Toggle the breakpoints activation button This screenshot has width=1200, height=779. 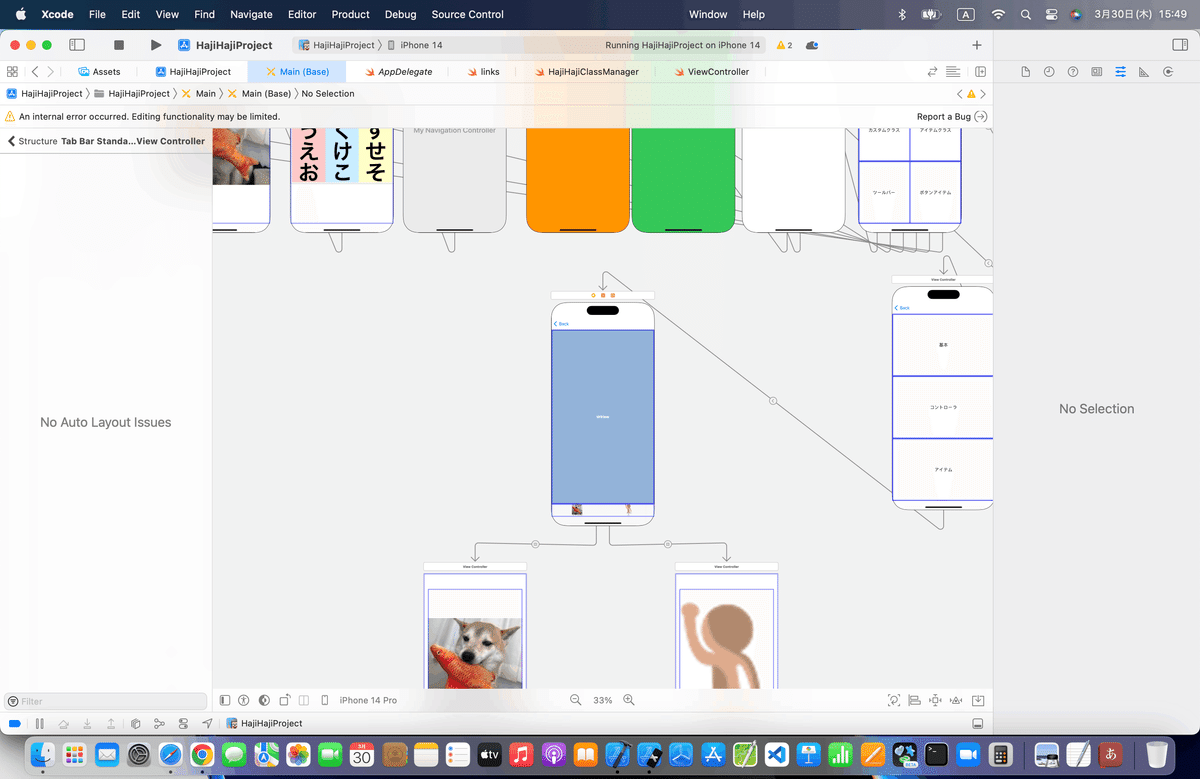[15, 723]
